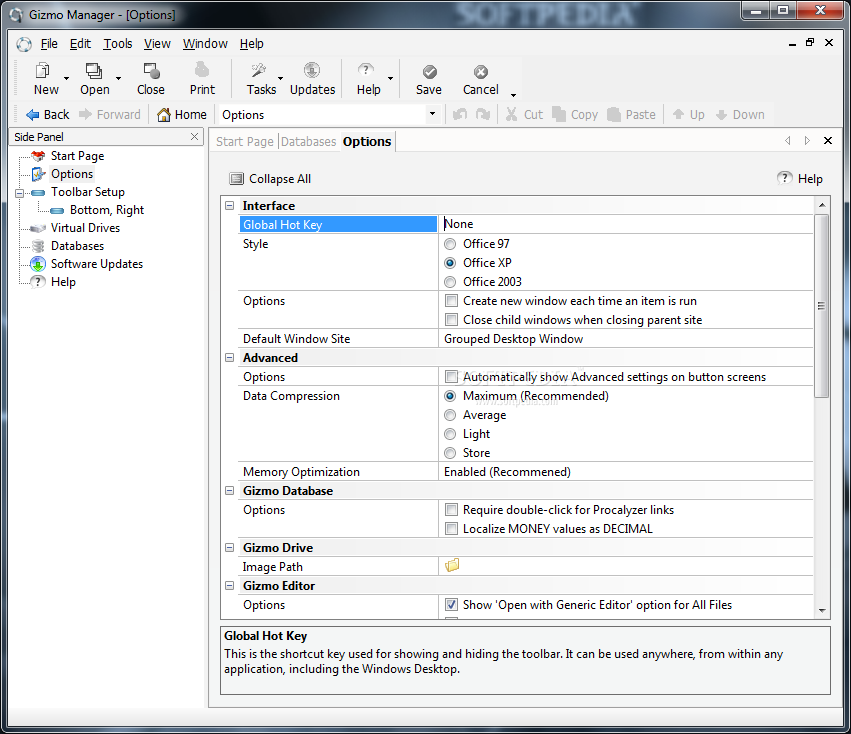Enable close child windows checkbox
This screenshot has height=734, width=851.
[451, 319]
